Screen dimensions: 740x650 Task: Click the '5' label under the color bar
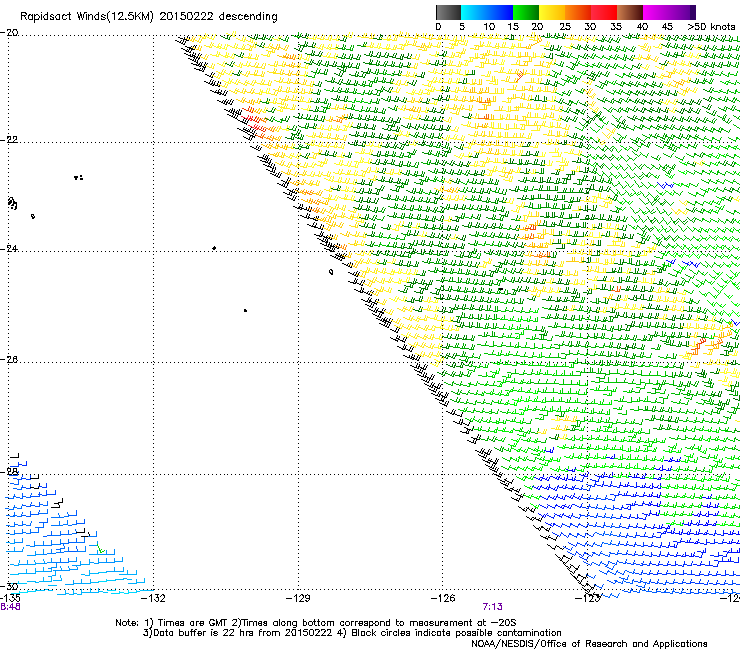tap(462, 27)
